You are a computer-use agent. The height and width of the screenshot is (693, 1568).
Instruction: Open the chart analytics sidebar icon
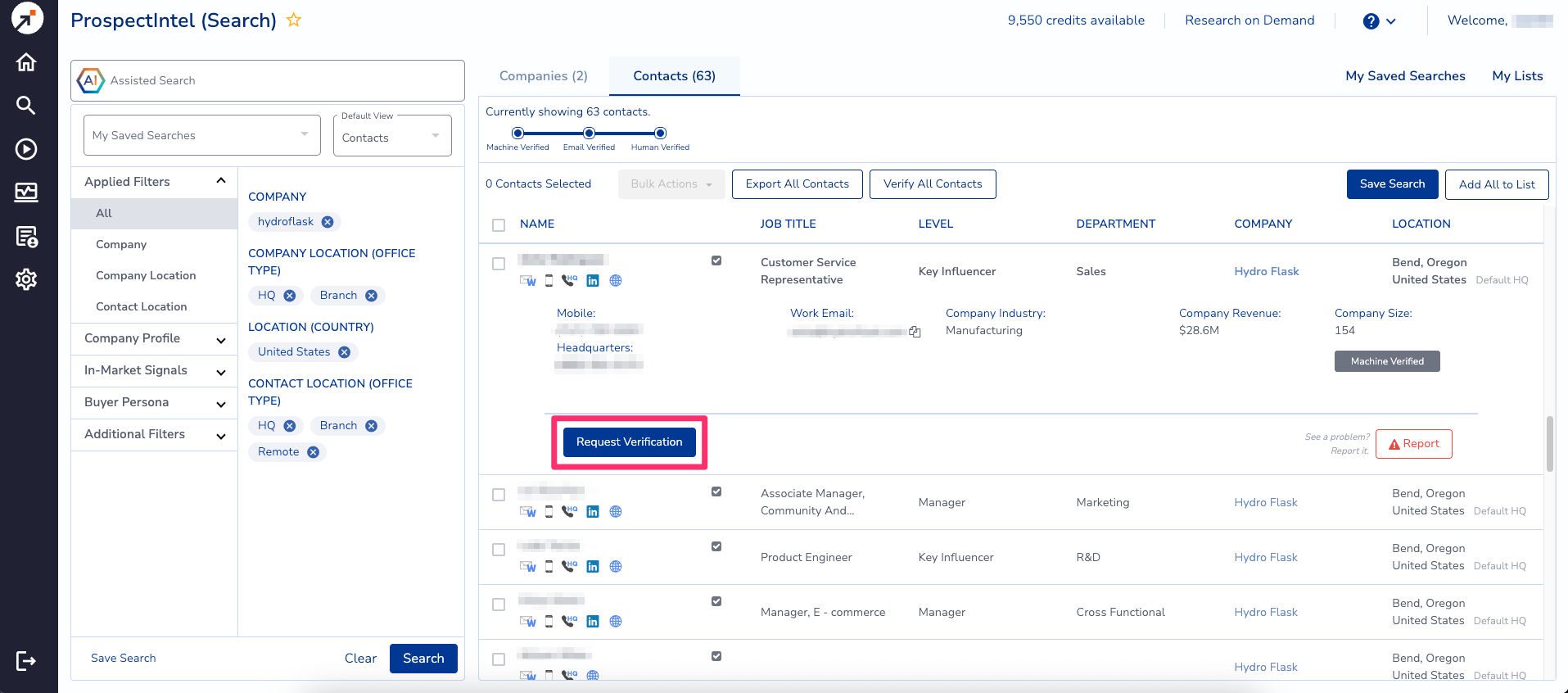[26, 192]
